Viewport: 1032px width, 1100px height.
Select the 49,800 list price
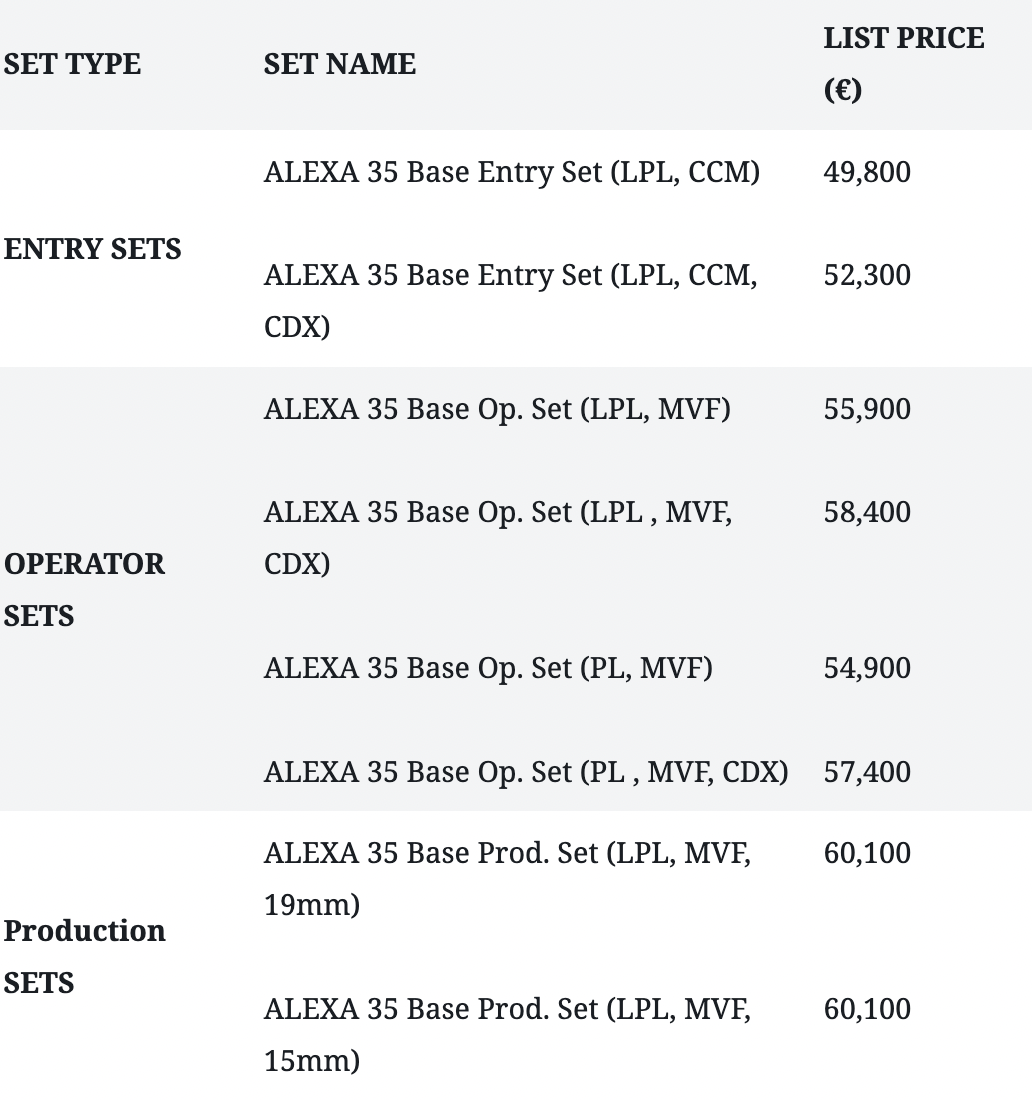pyautogui.click(x=867, y=172)
